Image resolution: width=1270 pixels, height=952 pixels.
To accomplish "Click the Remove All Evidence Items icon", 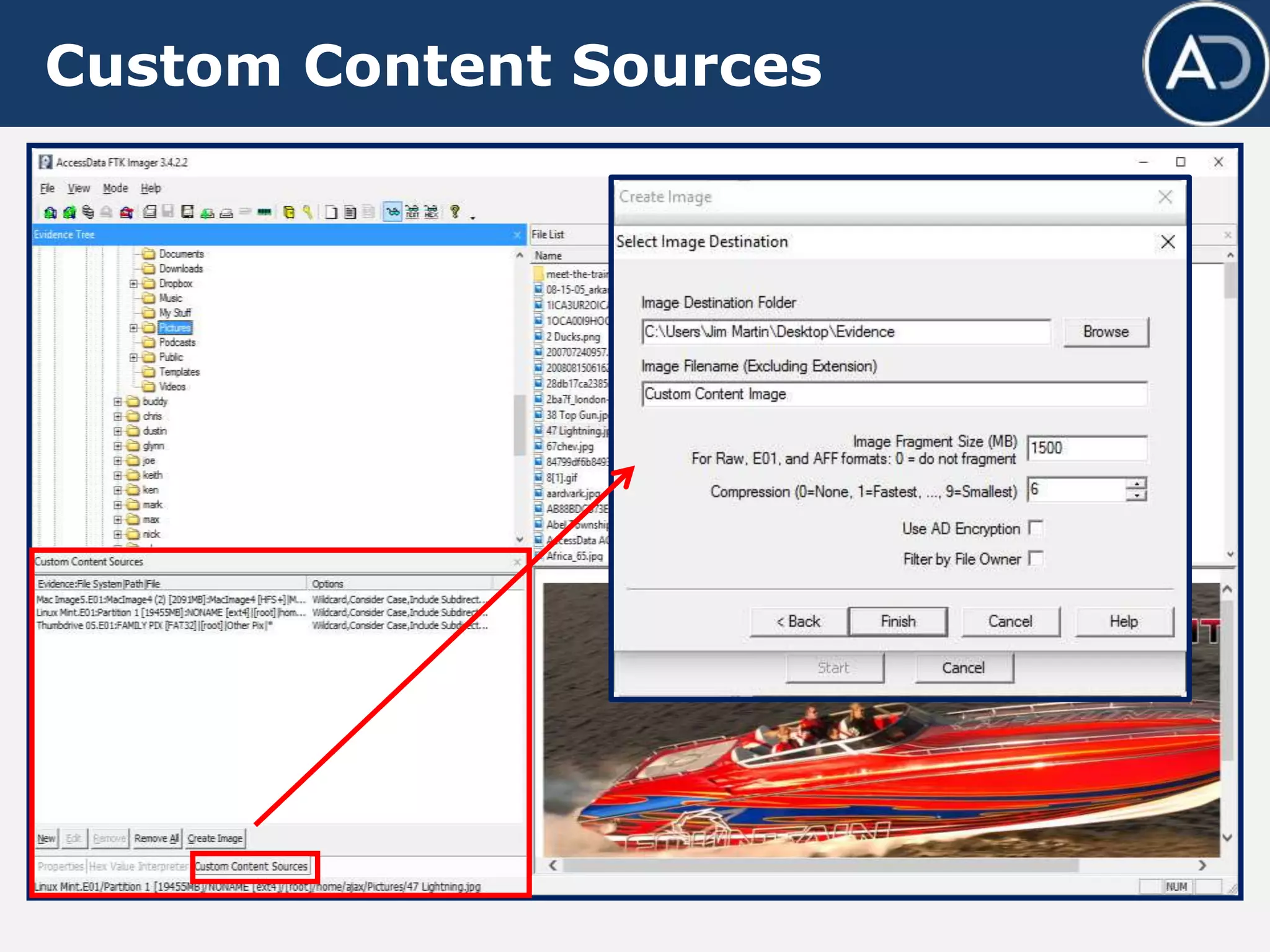I will 127,213.
